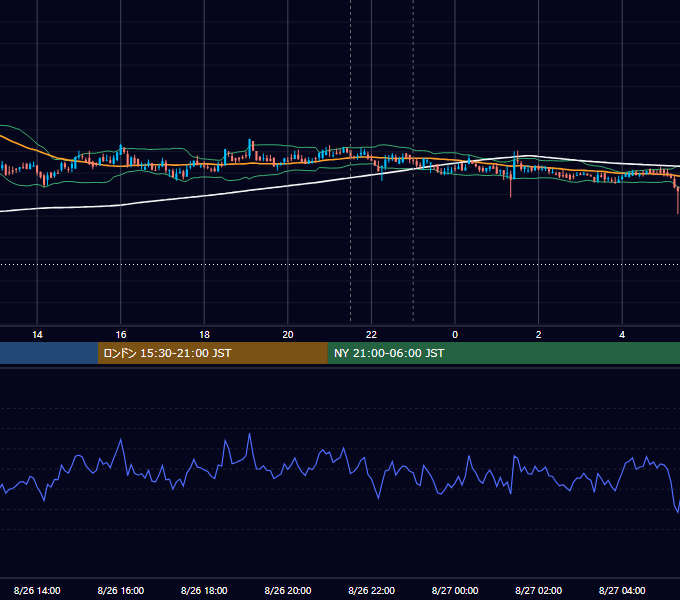The width and height of the screenshot is (680, 600).
Task: Click the London 15:30-21:00 JST session bar
Action: [x=212, y=353]
